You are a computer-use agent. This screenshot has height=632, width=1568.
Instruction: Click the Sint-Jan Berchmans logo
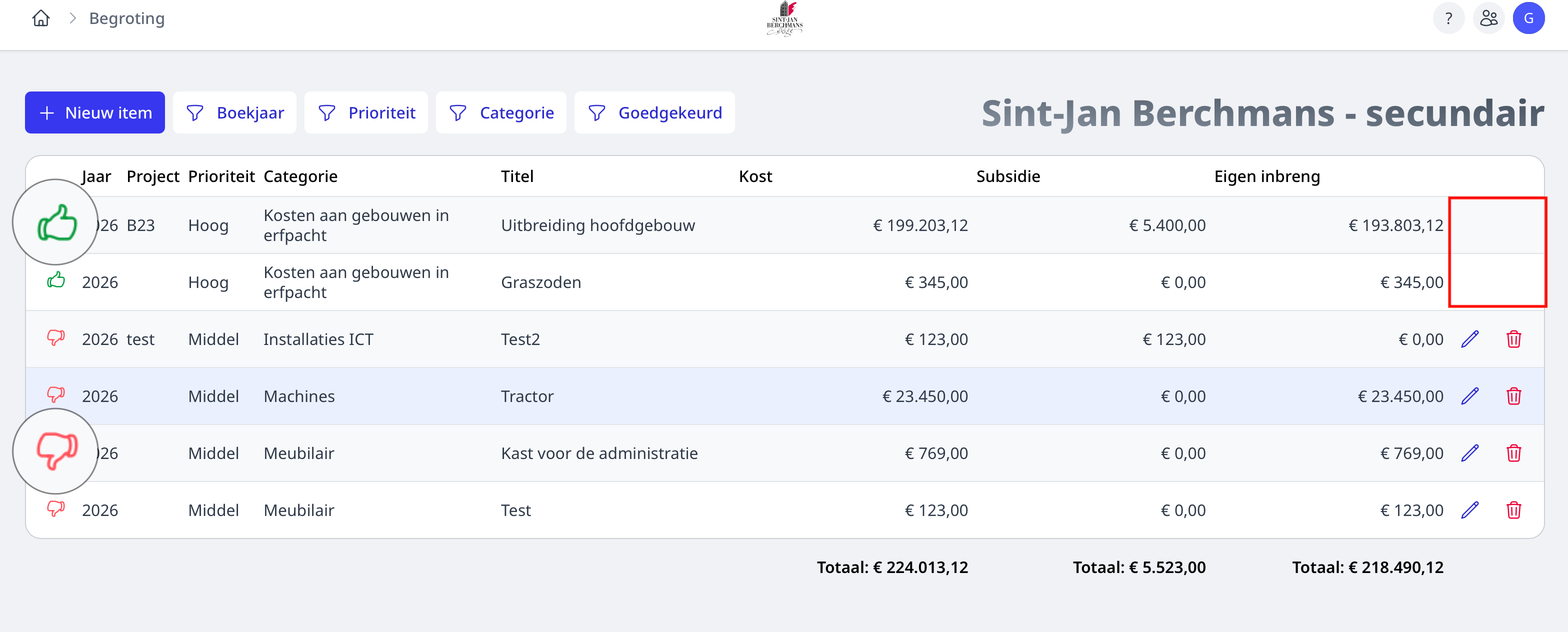tap(784, 19)
